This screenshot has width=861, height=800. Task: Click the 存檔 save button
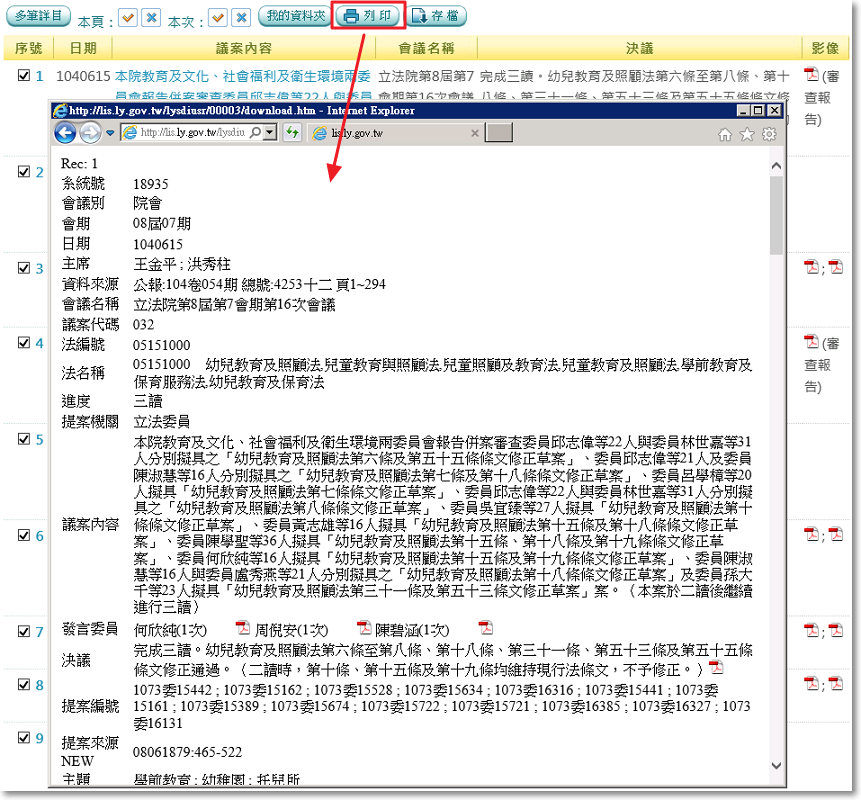[438, 16]
